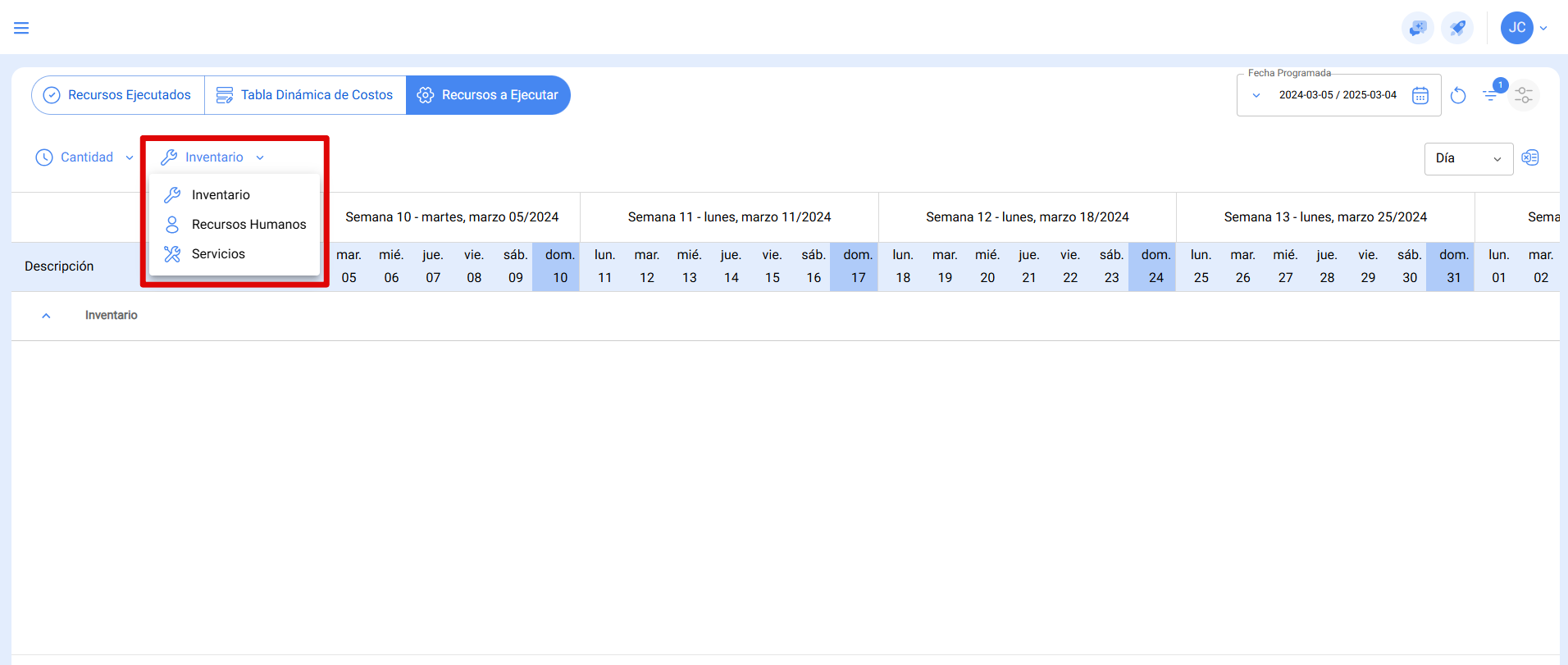Click Semana 11 - lunes, marzo 11/2024 header
The width and height of the screenshot is (1568, 665).
pos(729,217)
